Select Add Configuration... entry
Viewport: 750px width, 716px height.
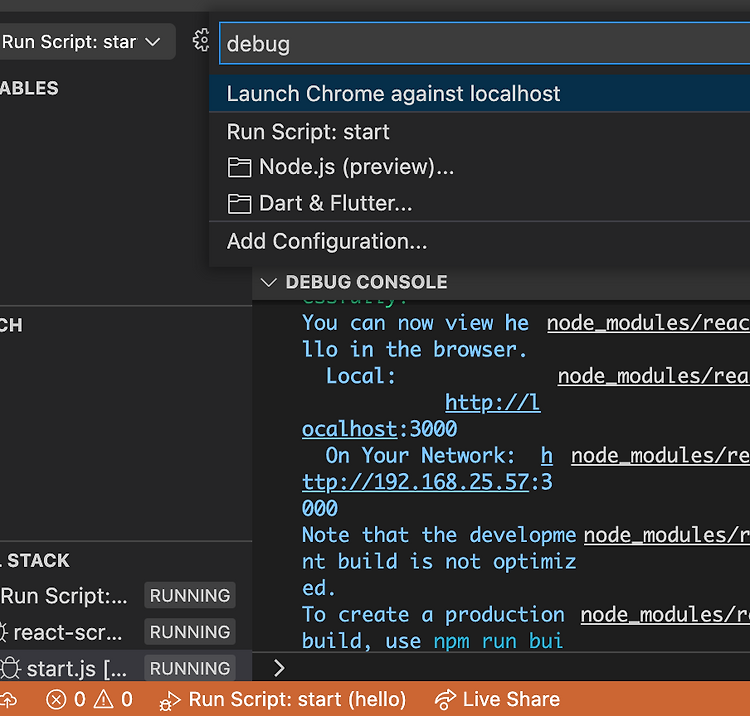pyautogui.click(x=327, y=241)
